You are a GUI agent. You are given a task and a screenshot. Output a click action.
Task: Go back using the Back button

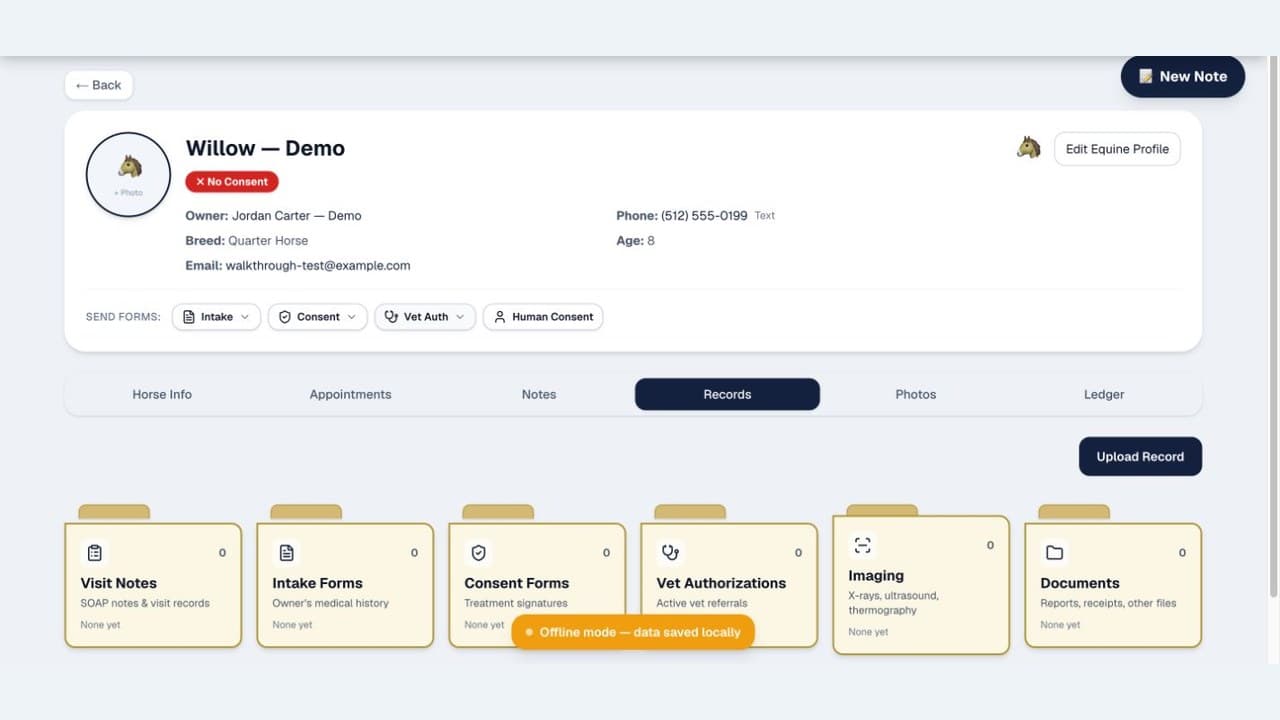tap(99, 85)
